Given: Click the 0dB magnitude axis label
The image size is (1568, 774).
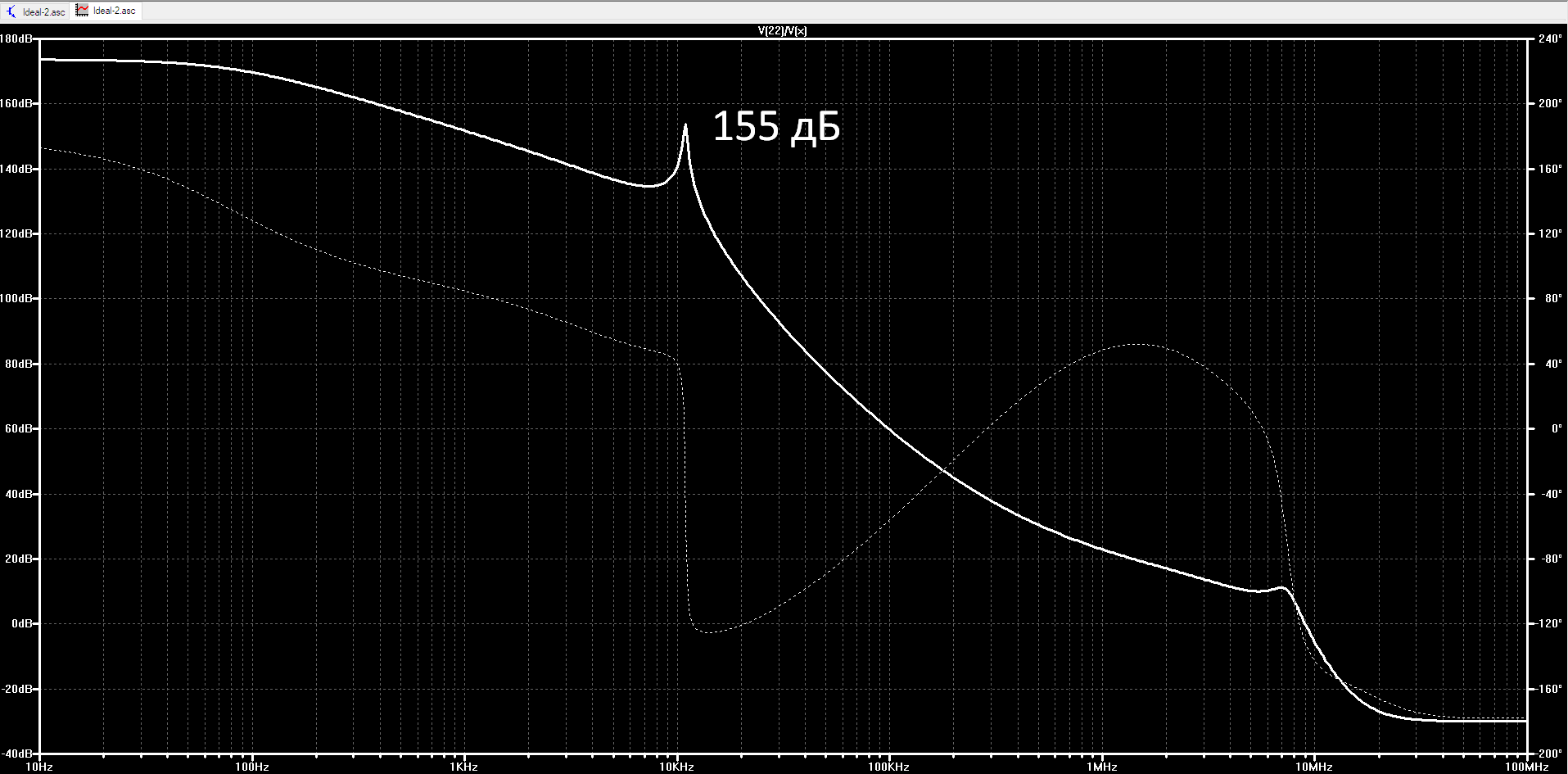Looking at the screenshot, I should coord(22,623).
